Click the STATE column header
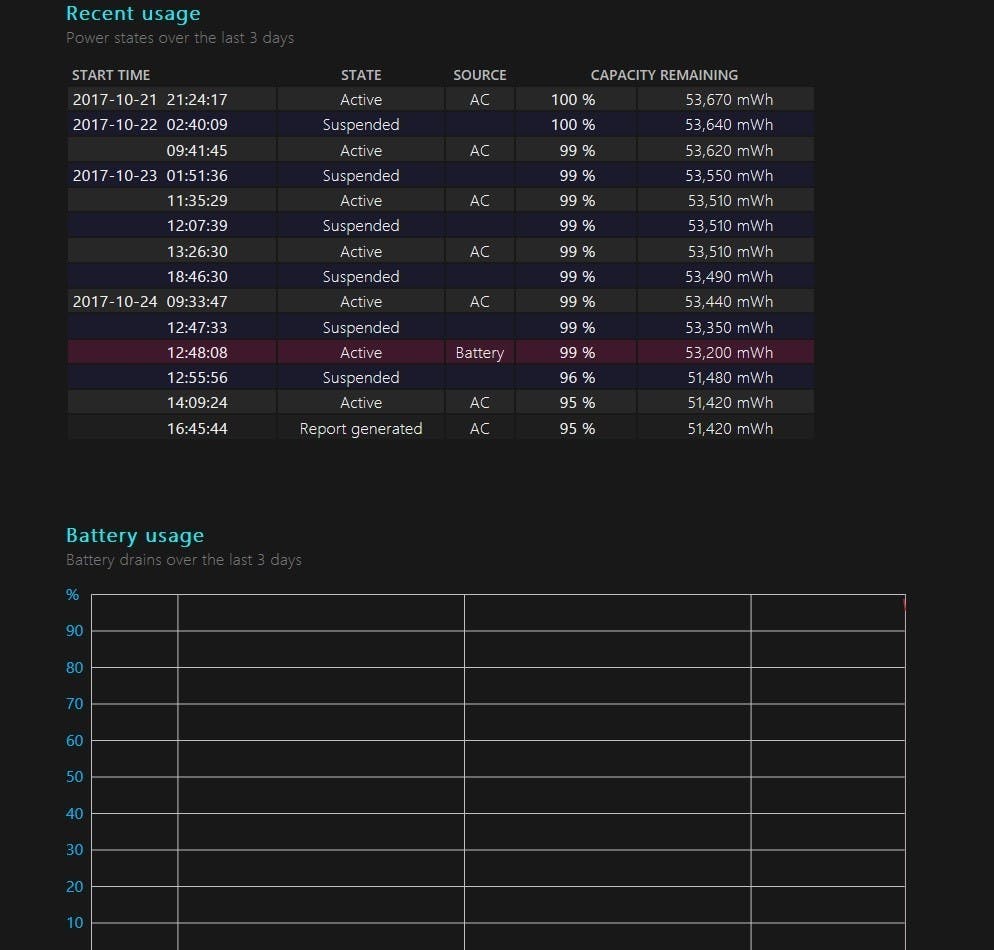The image size is (994, 950). 361,75
